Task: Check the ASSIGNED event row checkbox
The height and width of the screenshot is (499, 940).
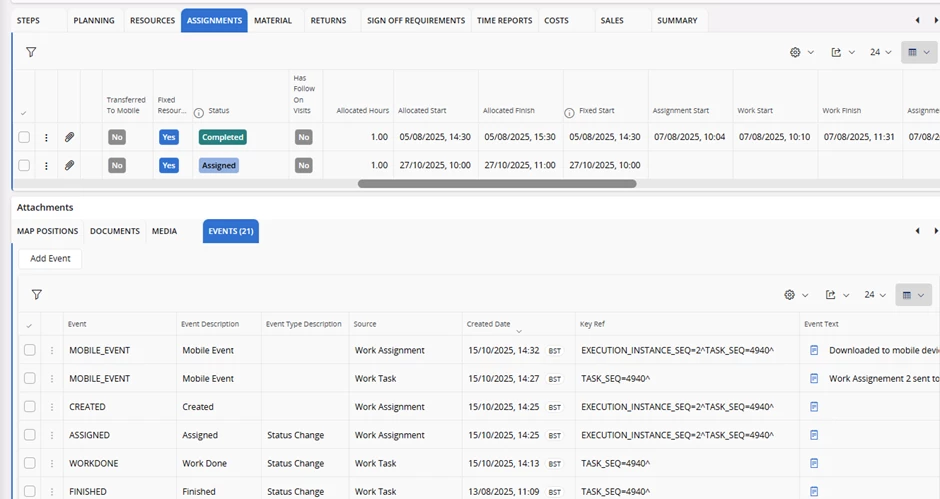Action: click(x=30, y=435)
